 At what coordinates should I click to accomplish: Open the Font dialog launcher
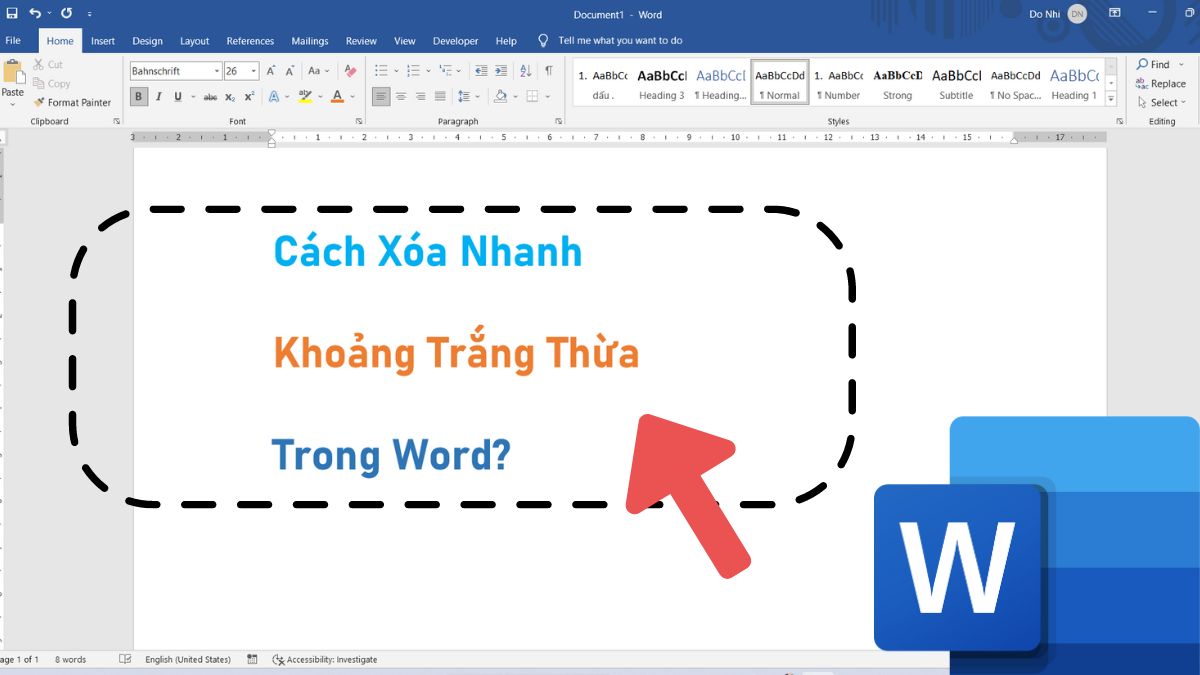click(x=358, y=122)
